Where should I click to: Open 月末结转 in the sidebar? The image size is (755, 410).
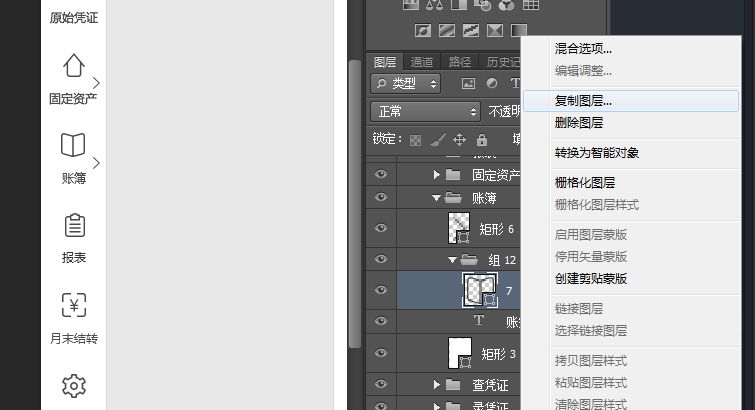pyautogui.click(x=73, y=319)
